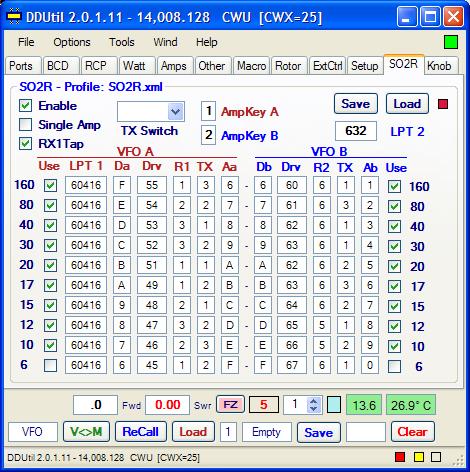Open the Help menu
This screenshot has width=470, height=472.
click(207, 42)
